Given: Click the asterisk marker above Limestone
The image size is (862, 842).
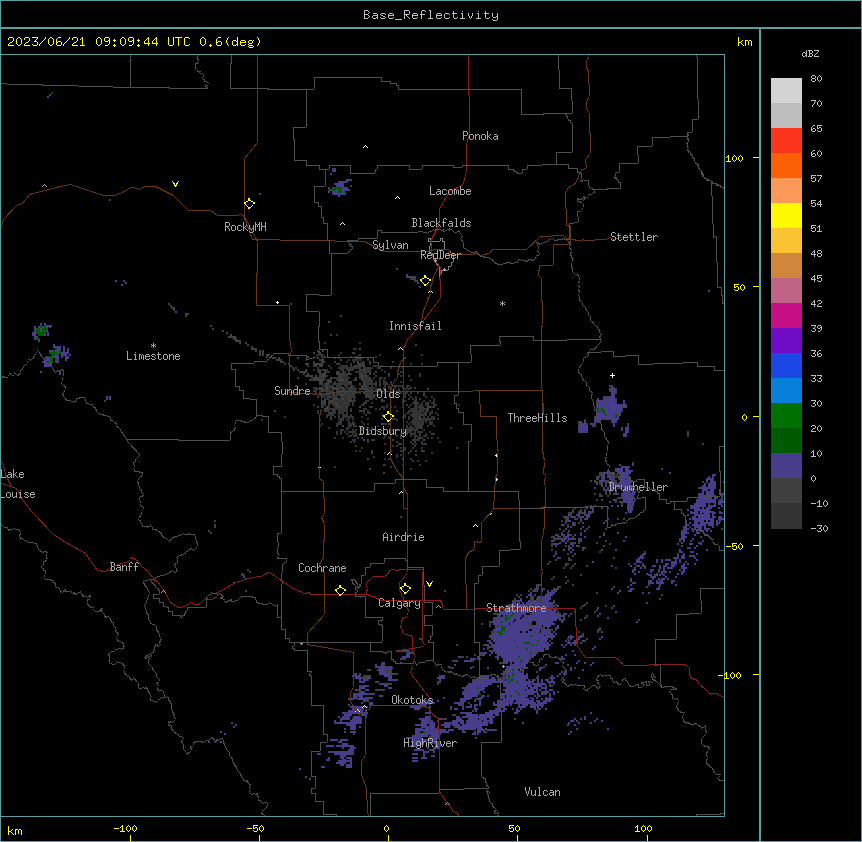Looking at the screenshot, I should (153, 346).
